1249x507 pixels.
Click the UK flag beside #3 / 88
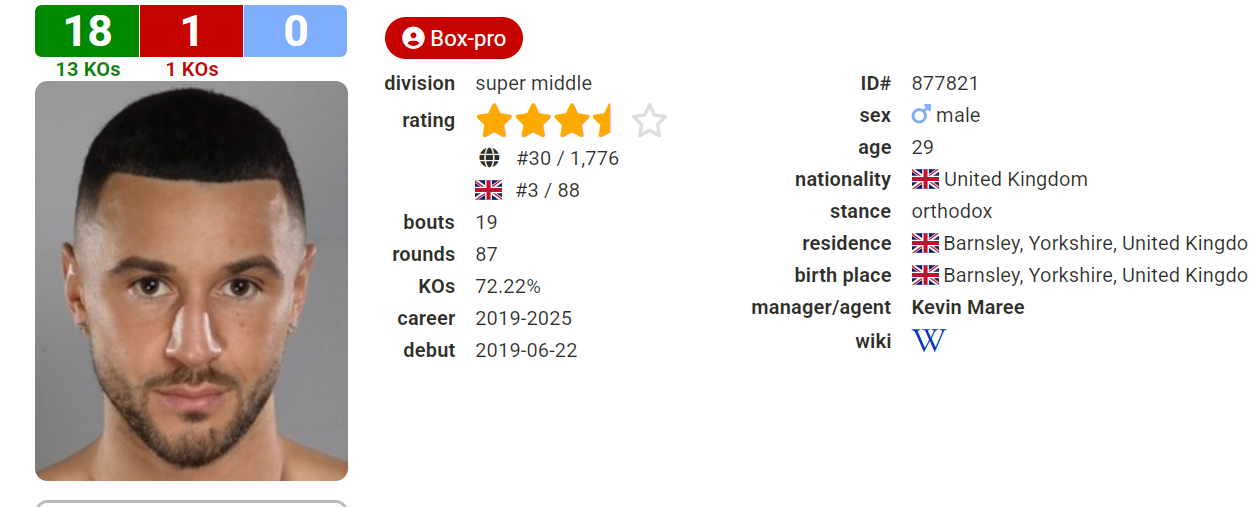pos(489,190)
